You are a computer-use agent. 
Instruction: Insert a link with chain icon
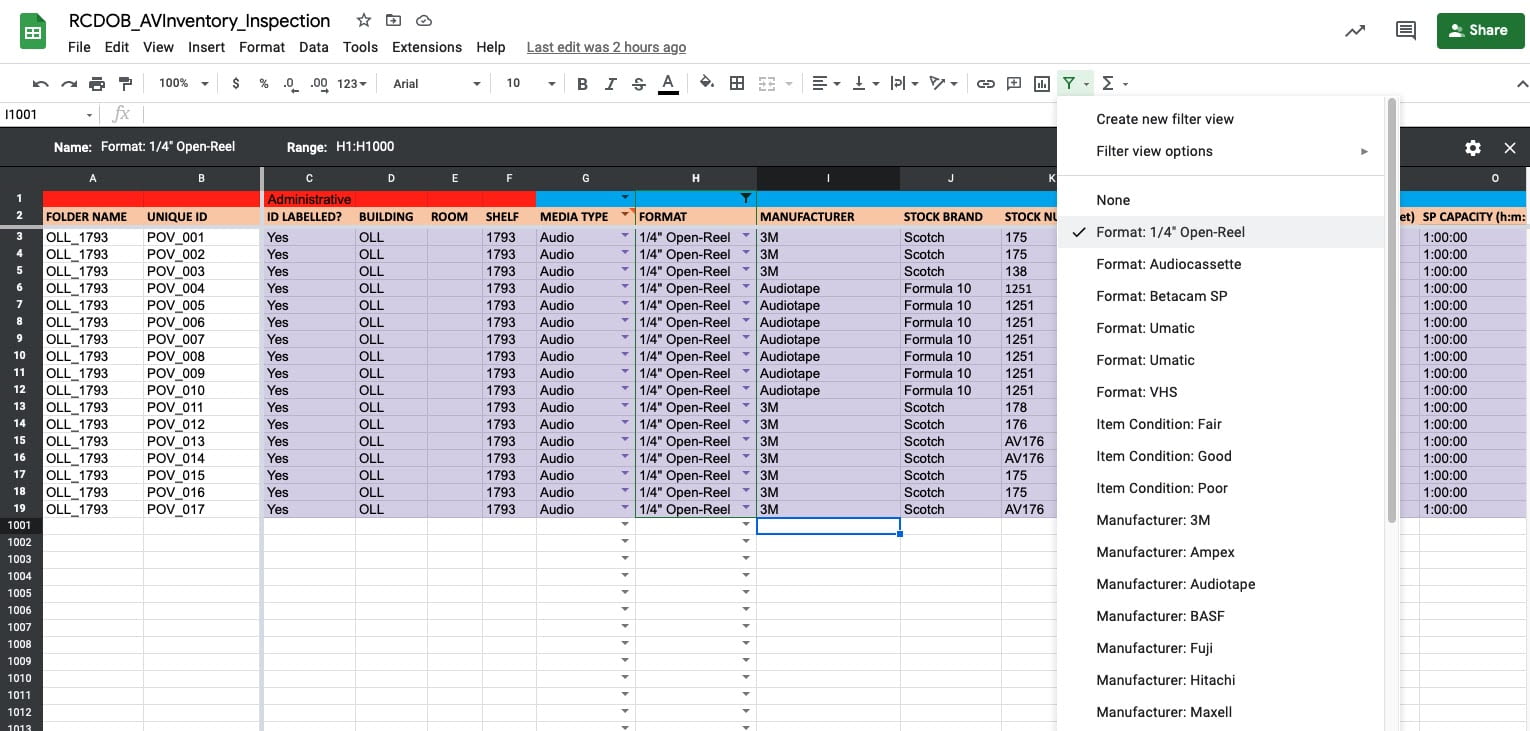[x=986, y=84]
